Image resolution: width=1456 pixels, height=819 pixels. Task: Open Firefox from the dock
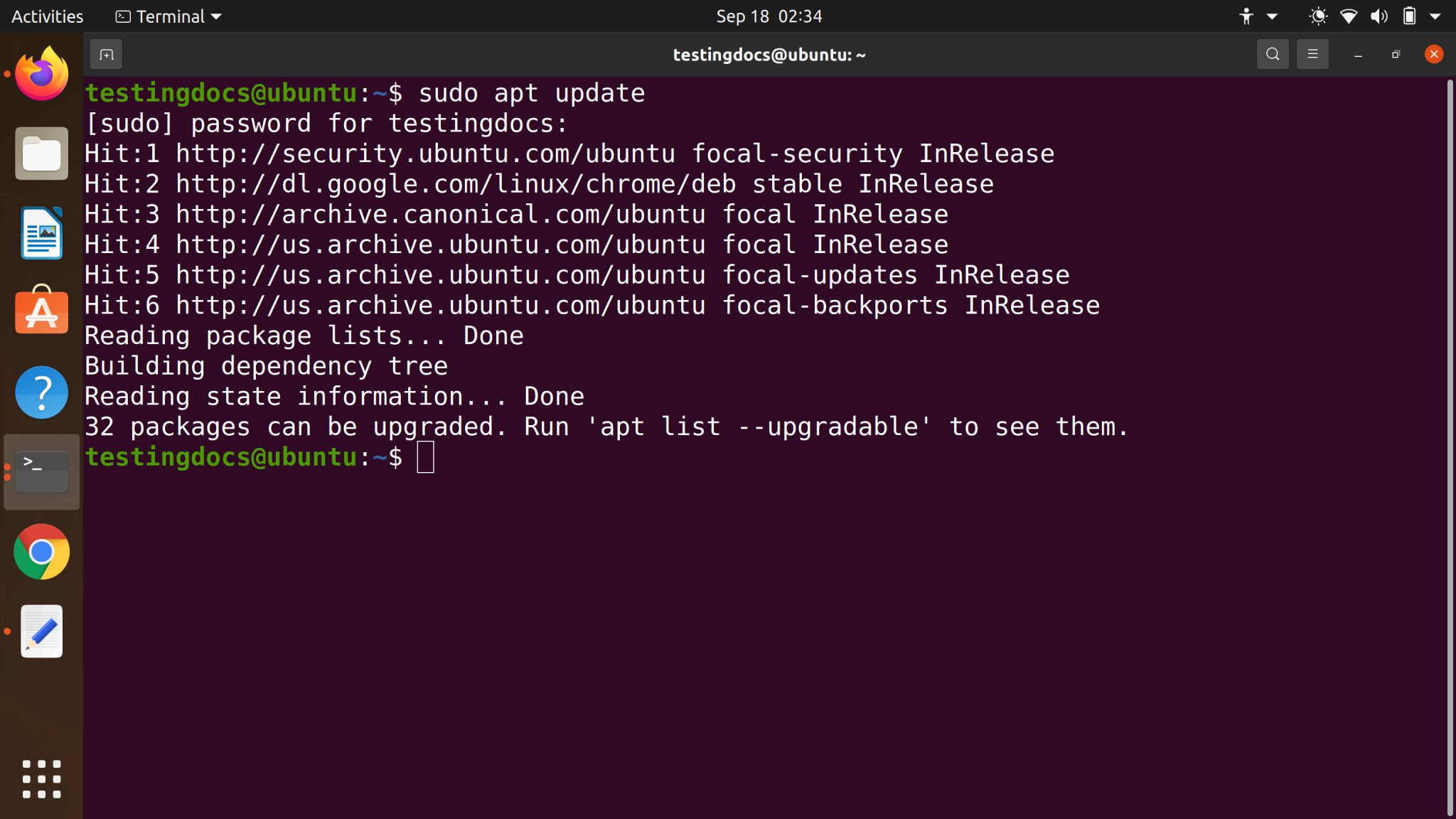click(41, 72)
